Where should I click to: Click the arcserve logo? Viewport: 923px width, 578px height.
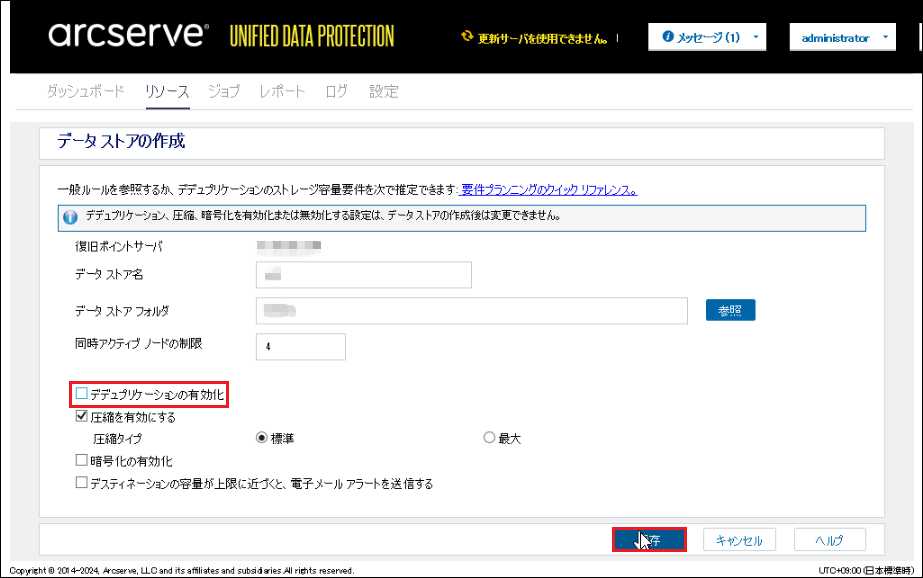(x=128, y=35)
